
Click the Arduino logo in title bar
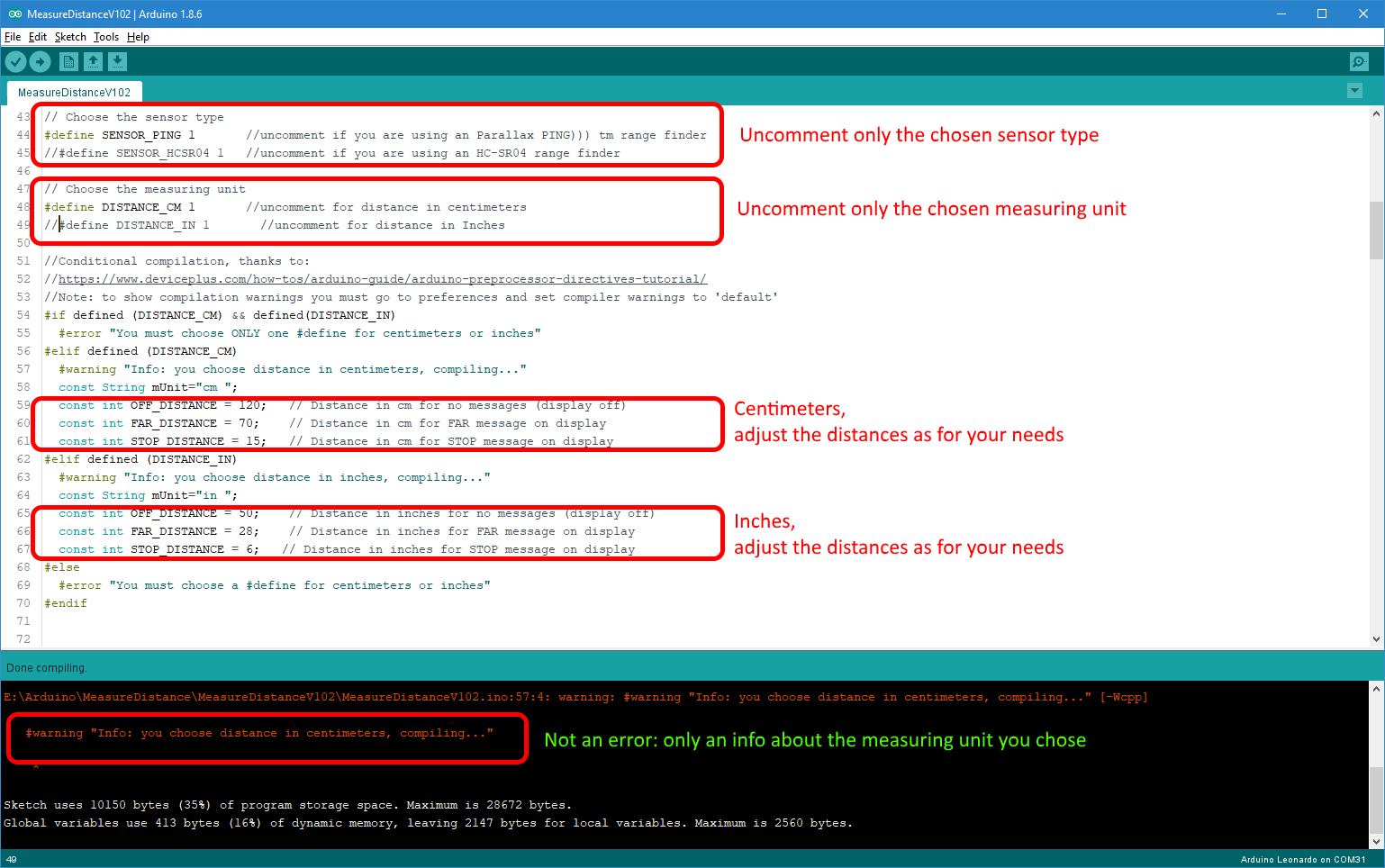tap(14, 14)
